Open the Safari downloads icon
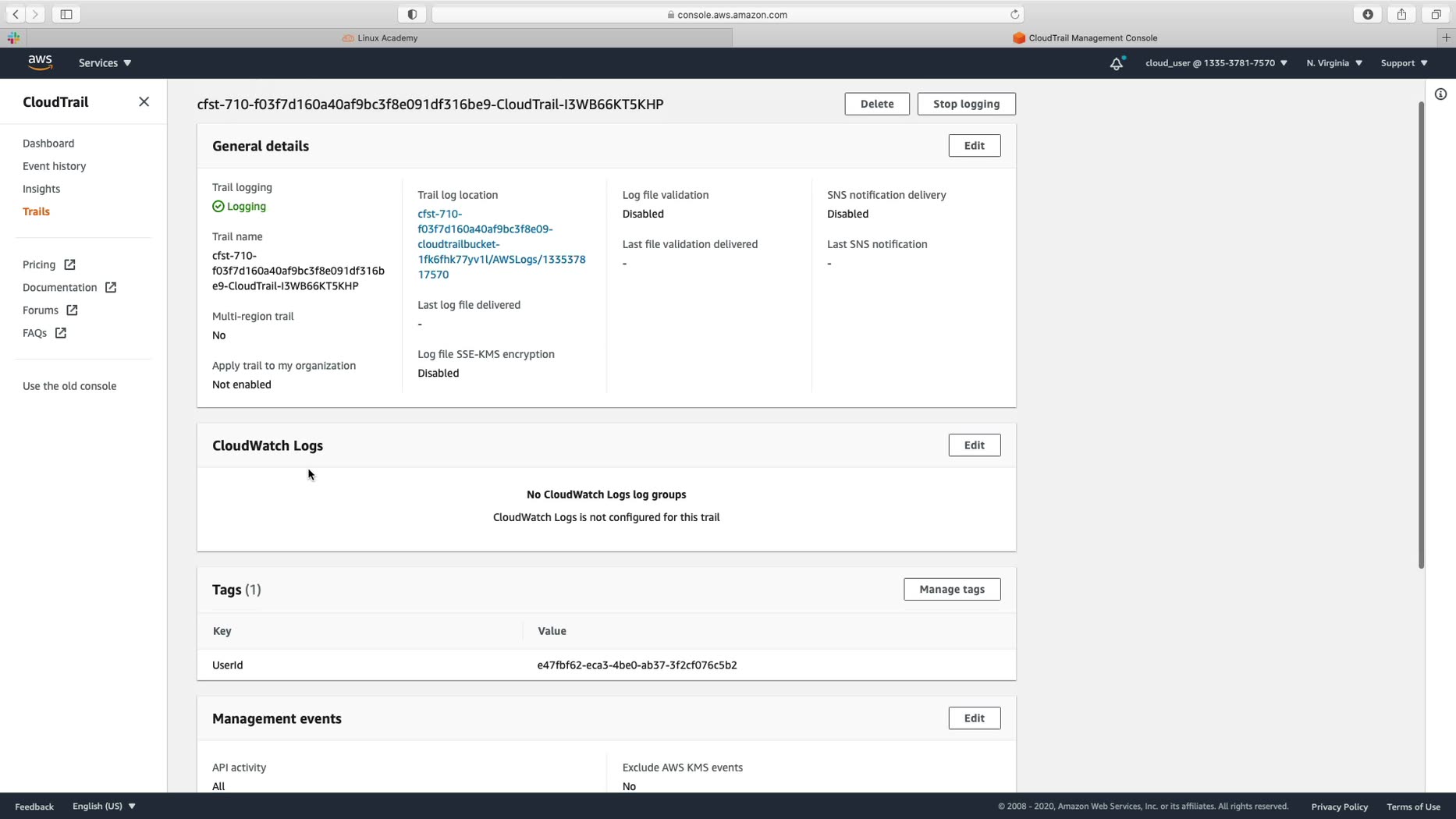 click(x=1368, y=14)
